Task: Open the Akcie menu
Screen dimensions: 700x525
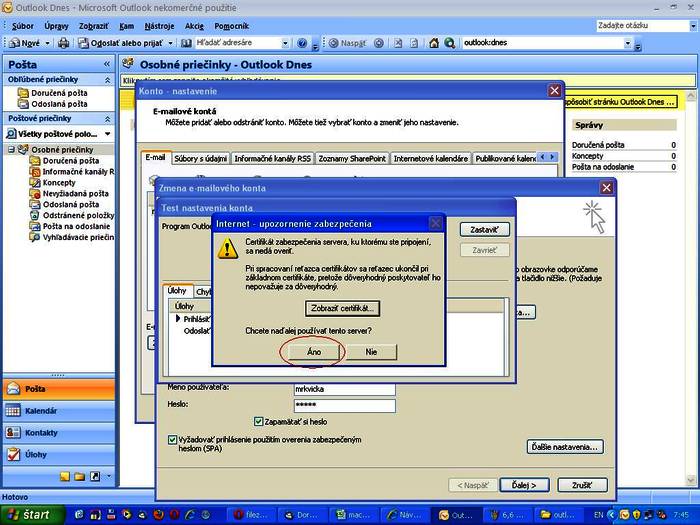Action: coord(194,26)
